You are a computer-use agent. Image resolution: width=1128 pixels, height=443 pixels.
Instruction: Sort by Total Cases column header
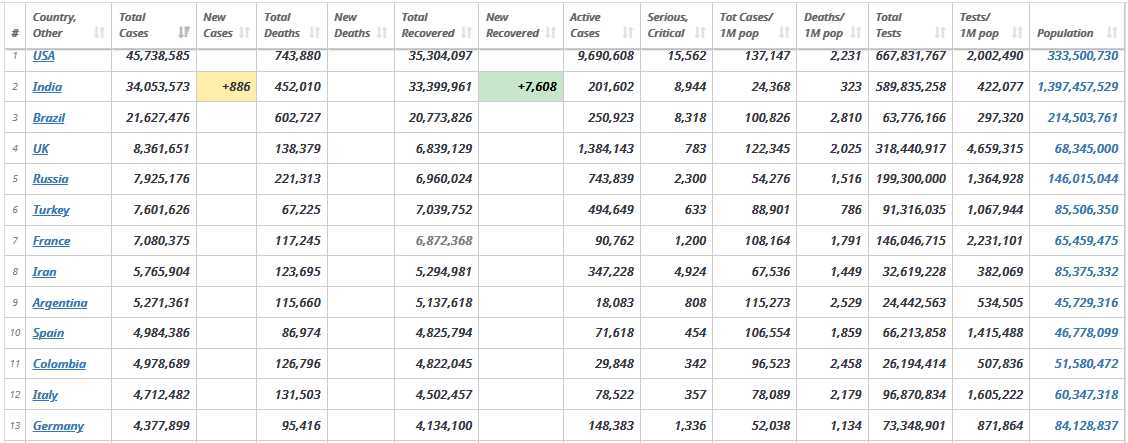pos(154,25)
